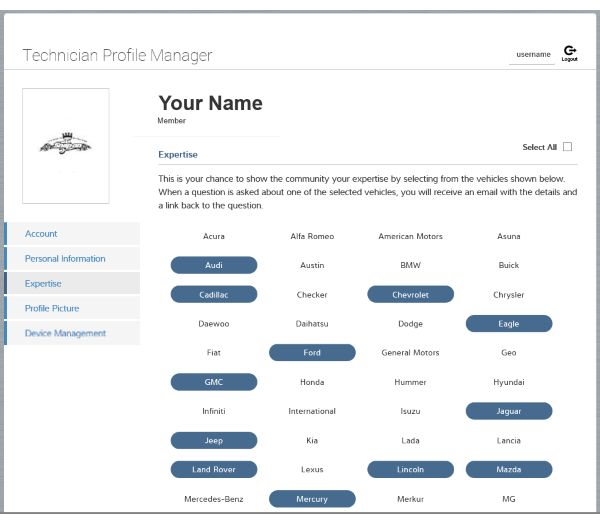Viewport: 600px width, 524px height.
Task: Select Expertise in the sidebar
Action: coord(72,284)
